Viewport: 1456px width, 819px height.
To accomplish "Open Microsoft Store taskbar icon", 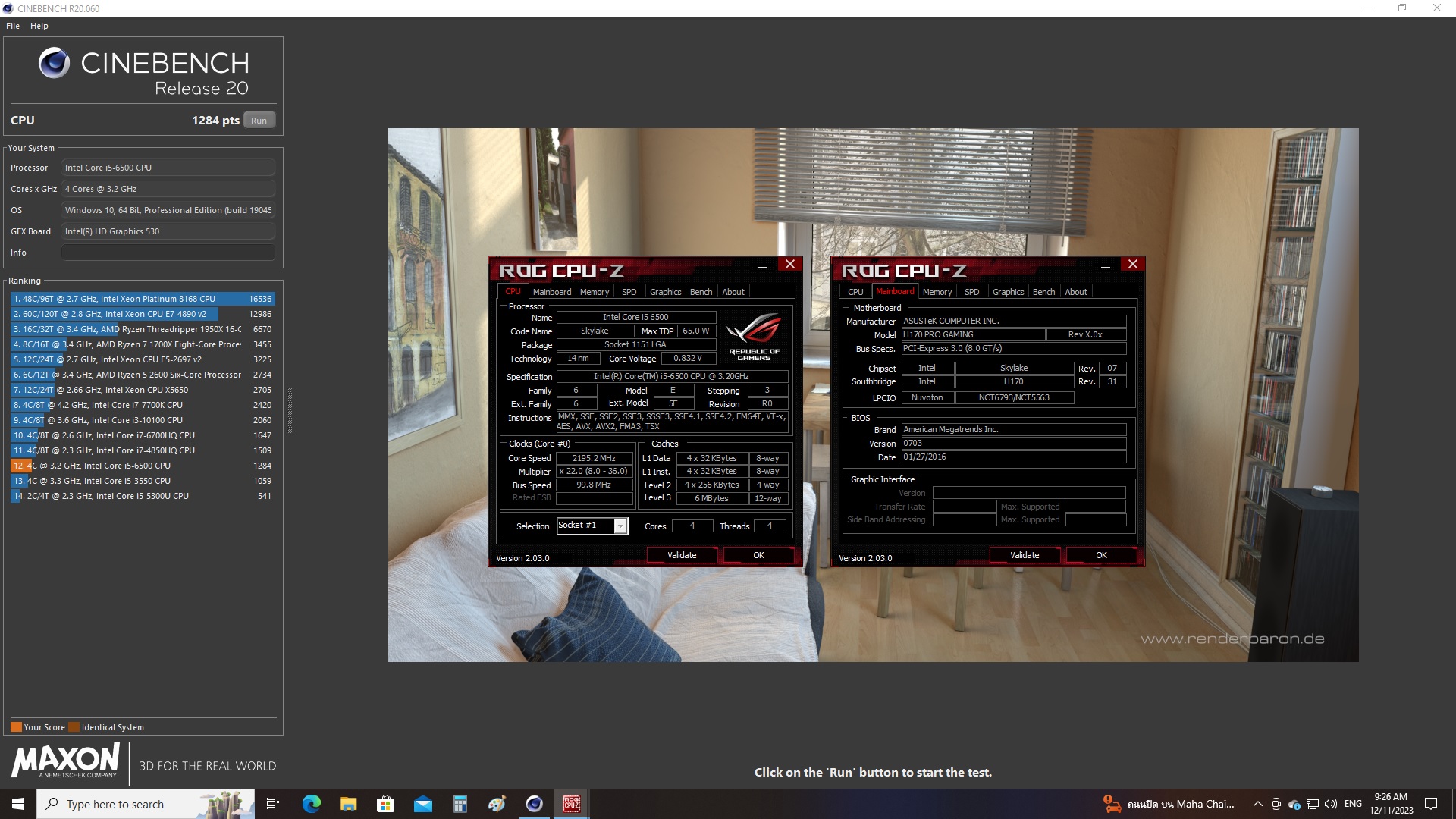I will [385, 804].
